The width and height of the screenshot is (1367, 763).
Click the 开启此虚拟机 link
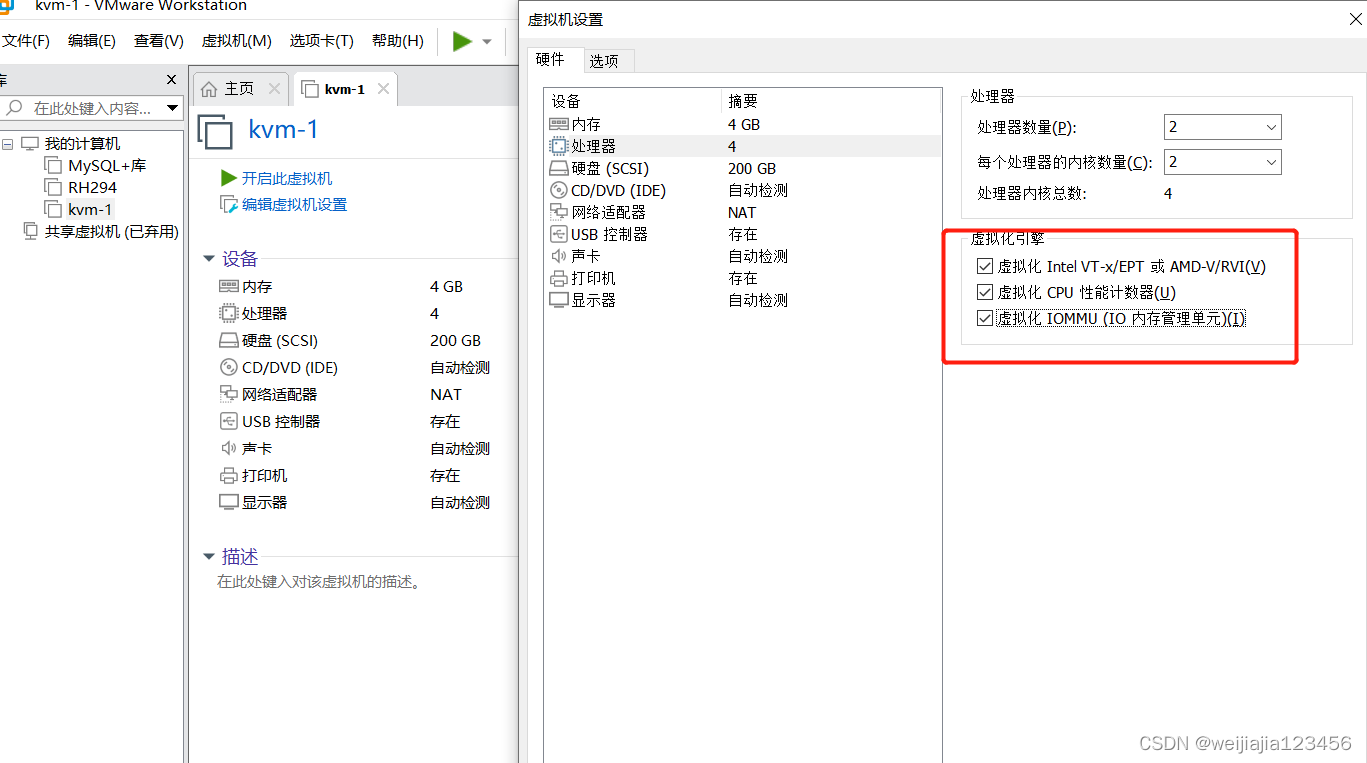(287, 179)
